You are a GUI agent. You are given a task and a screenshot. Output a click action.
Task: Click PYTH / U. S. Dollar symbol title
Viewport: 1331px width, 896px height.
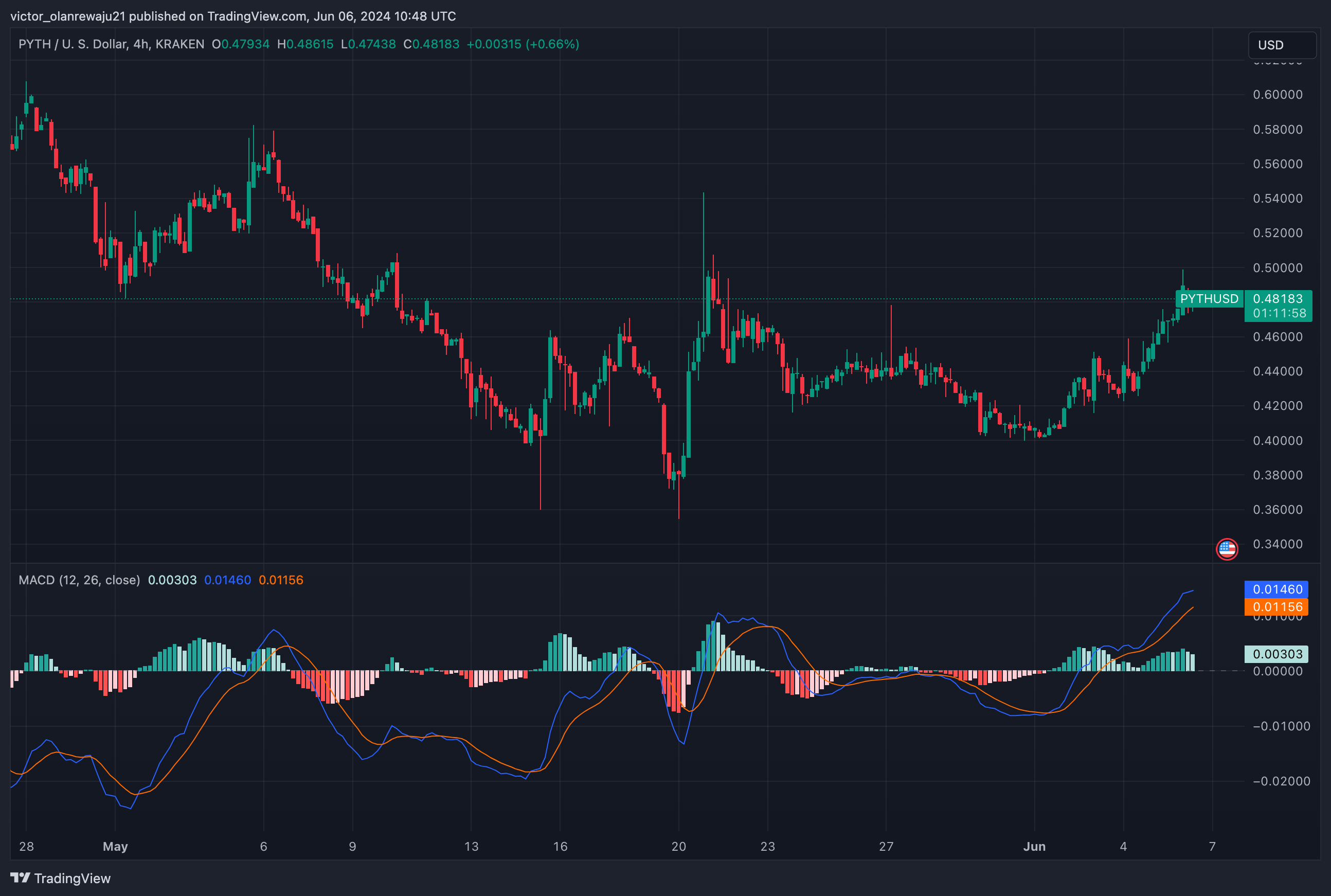(x=73, y=44)
